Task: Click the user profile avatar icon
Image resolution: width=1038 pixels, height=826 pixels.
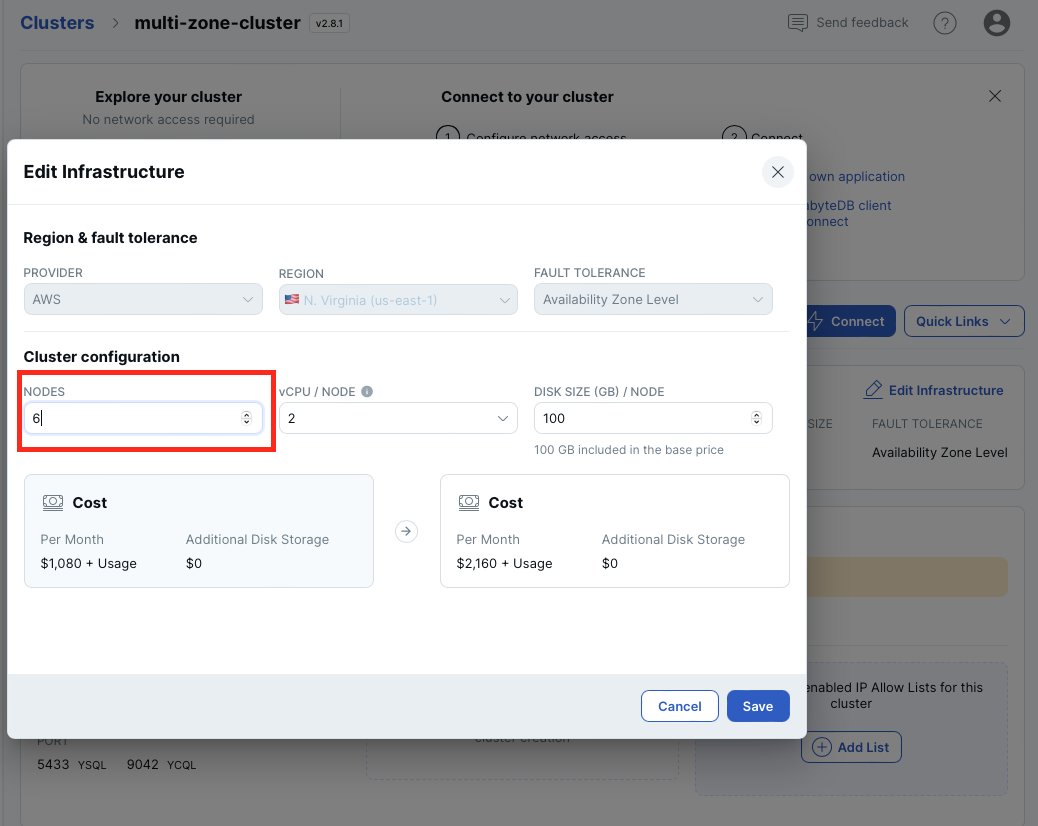Action: 996,22
